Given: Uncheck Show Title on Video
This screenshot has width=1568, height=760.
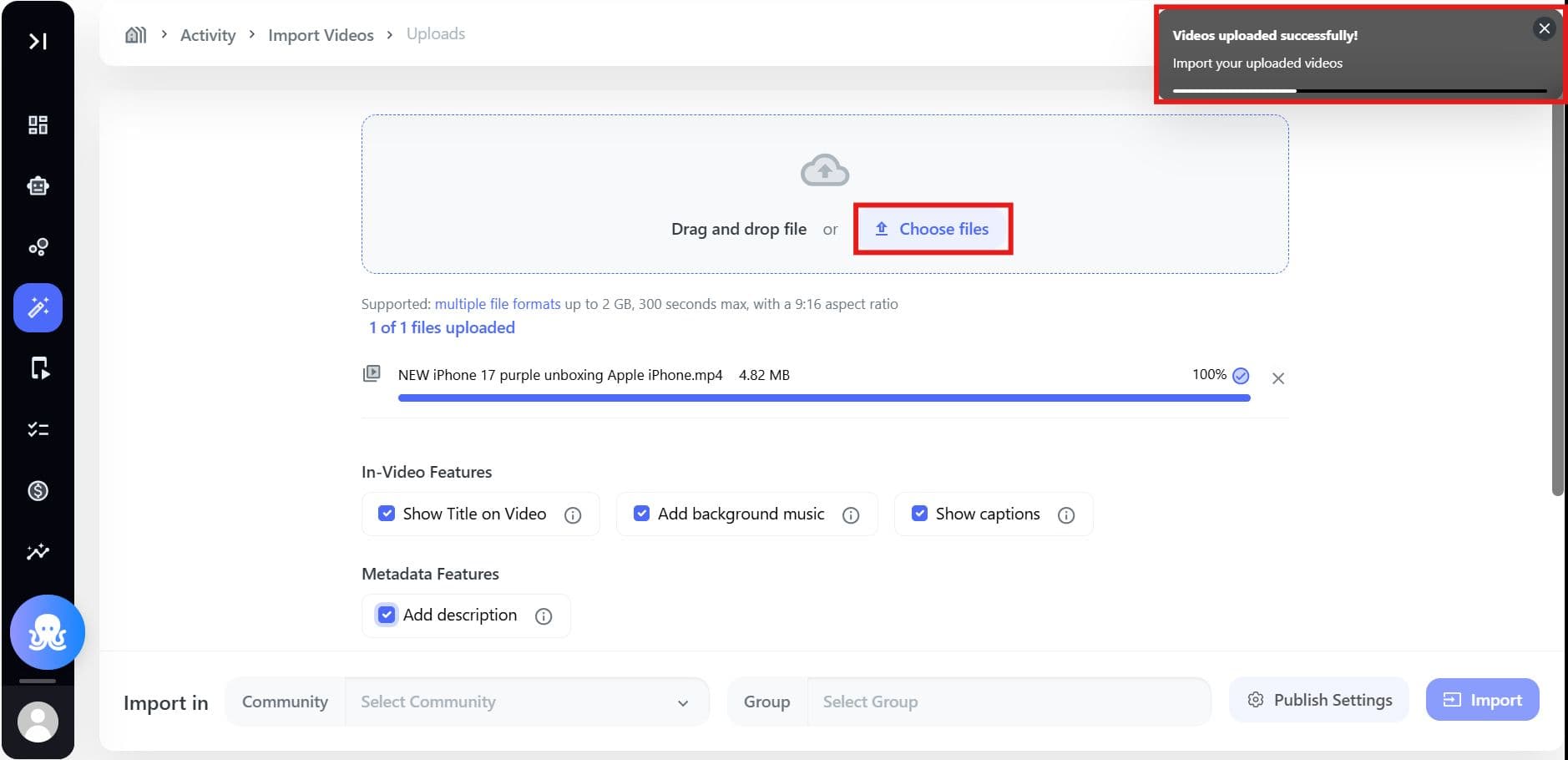Looking at the screenshot, I should (386, 514).
